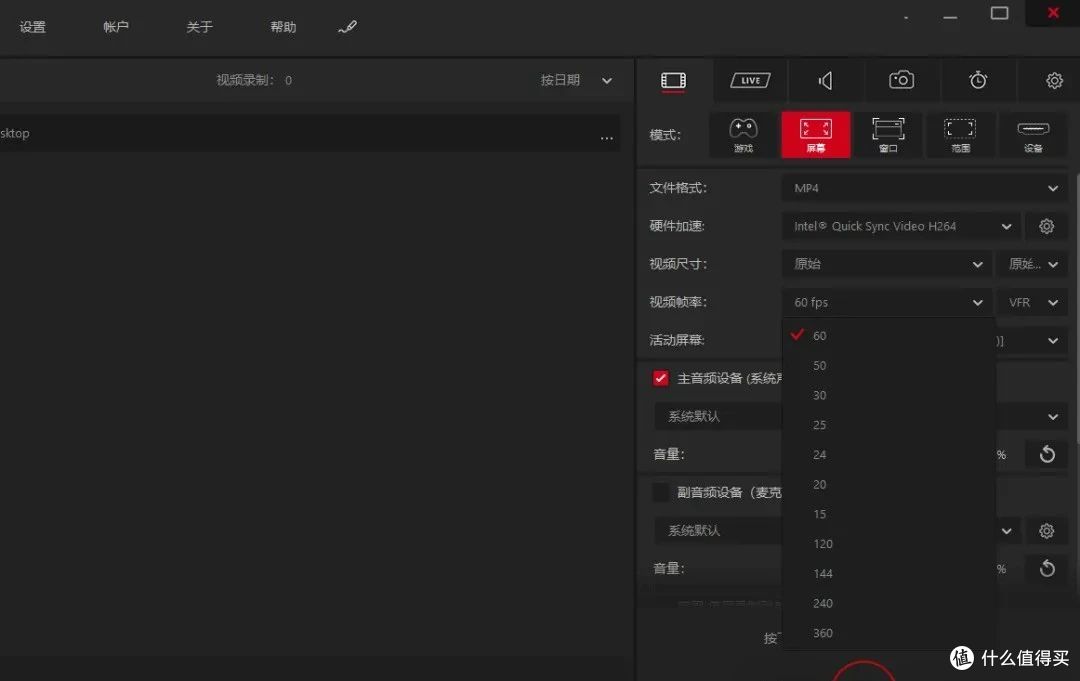Minimize the application window
The width and height of the screenshot is (1080, 681).
tap(950, 17)
